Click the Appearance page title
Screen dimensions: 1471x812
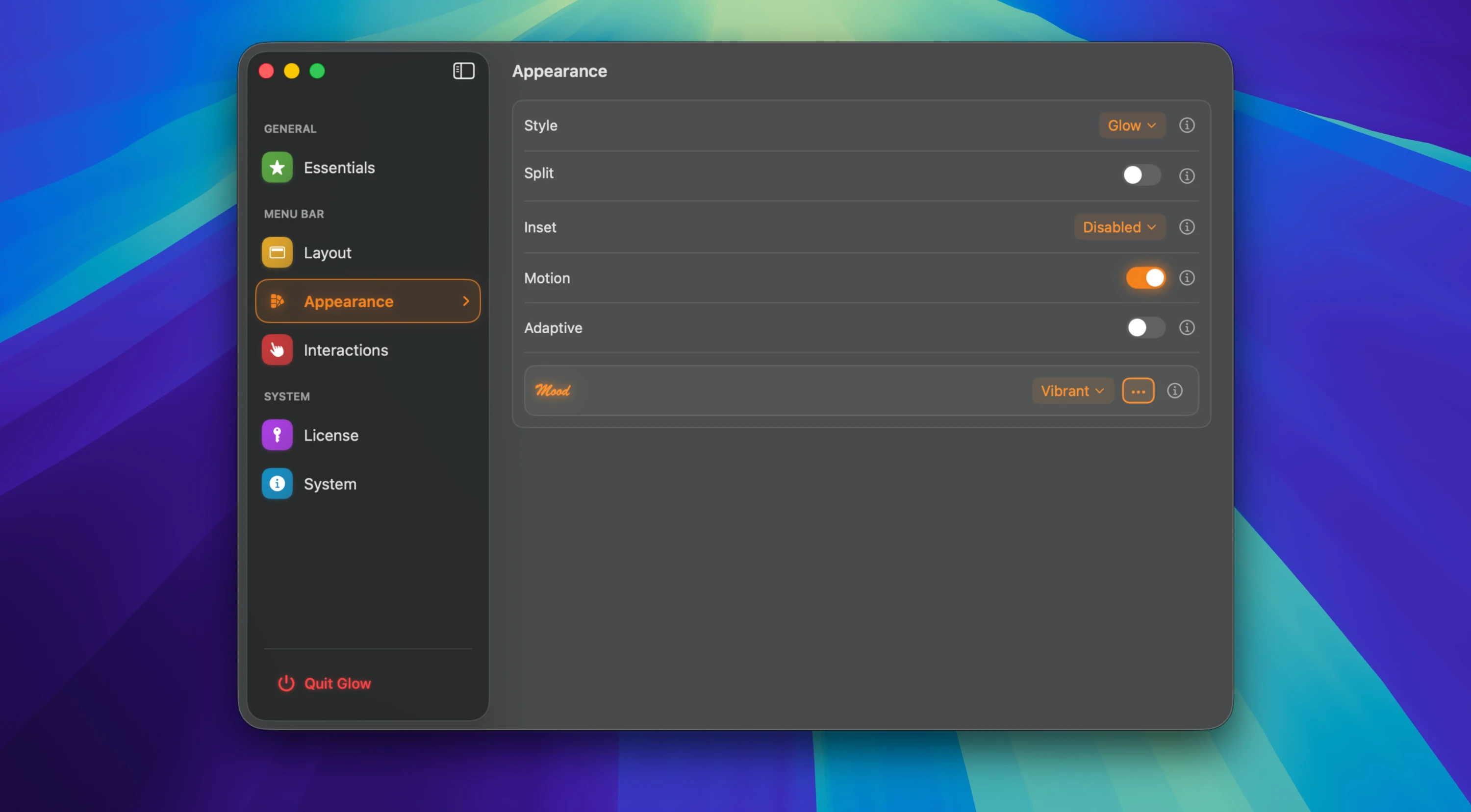click(559, 71)
